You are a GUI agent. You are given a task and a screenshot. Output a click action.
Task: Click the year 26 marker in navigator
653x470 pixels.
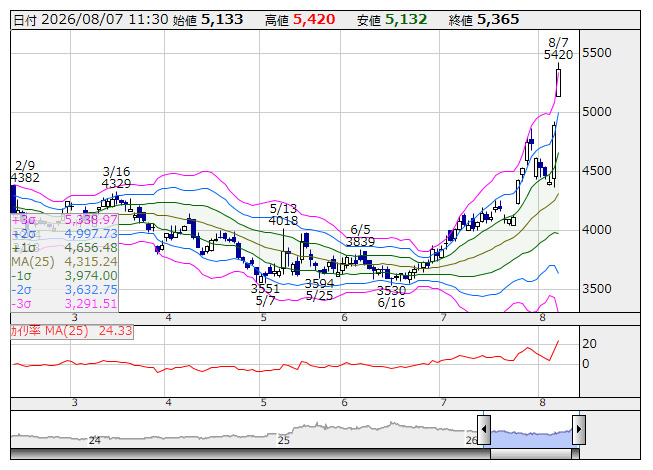(471, 441)
